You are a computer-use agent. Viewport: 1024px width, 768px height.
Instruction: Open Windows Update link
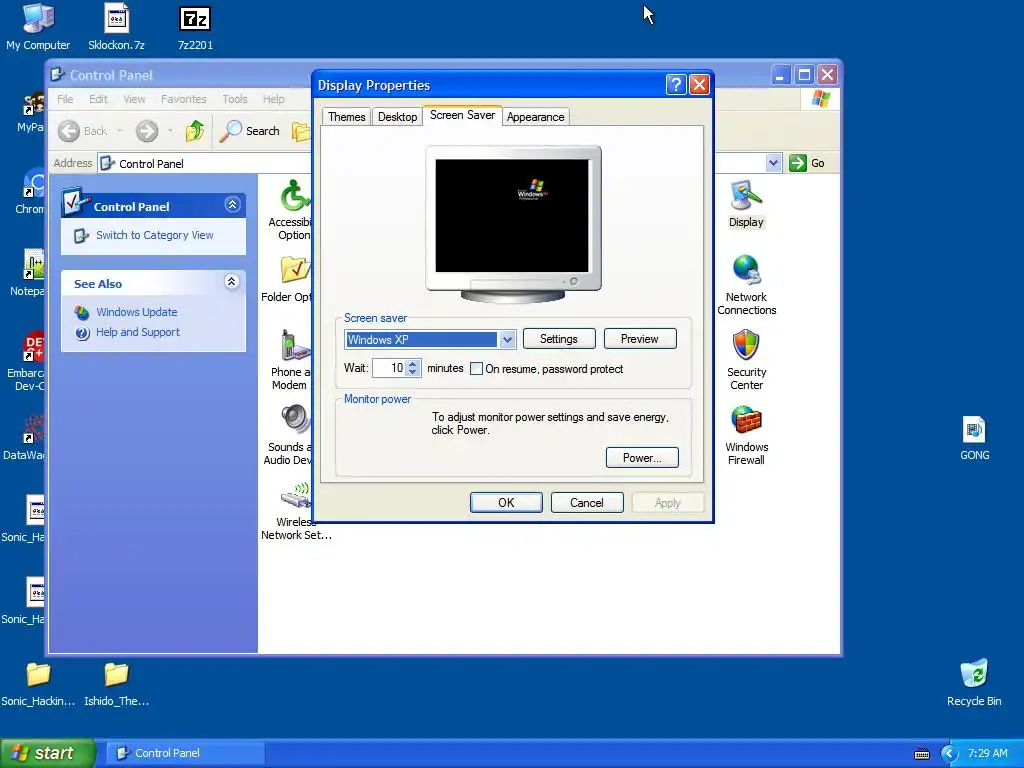click(x=136, y=312)
